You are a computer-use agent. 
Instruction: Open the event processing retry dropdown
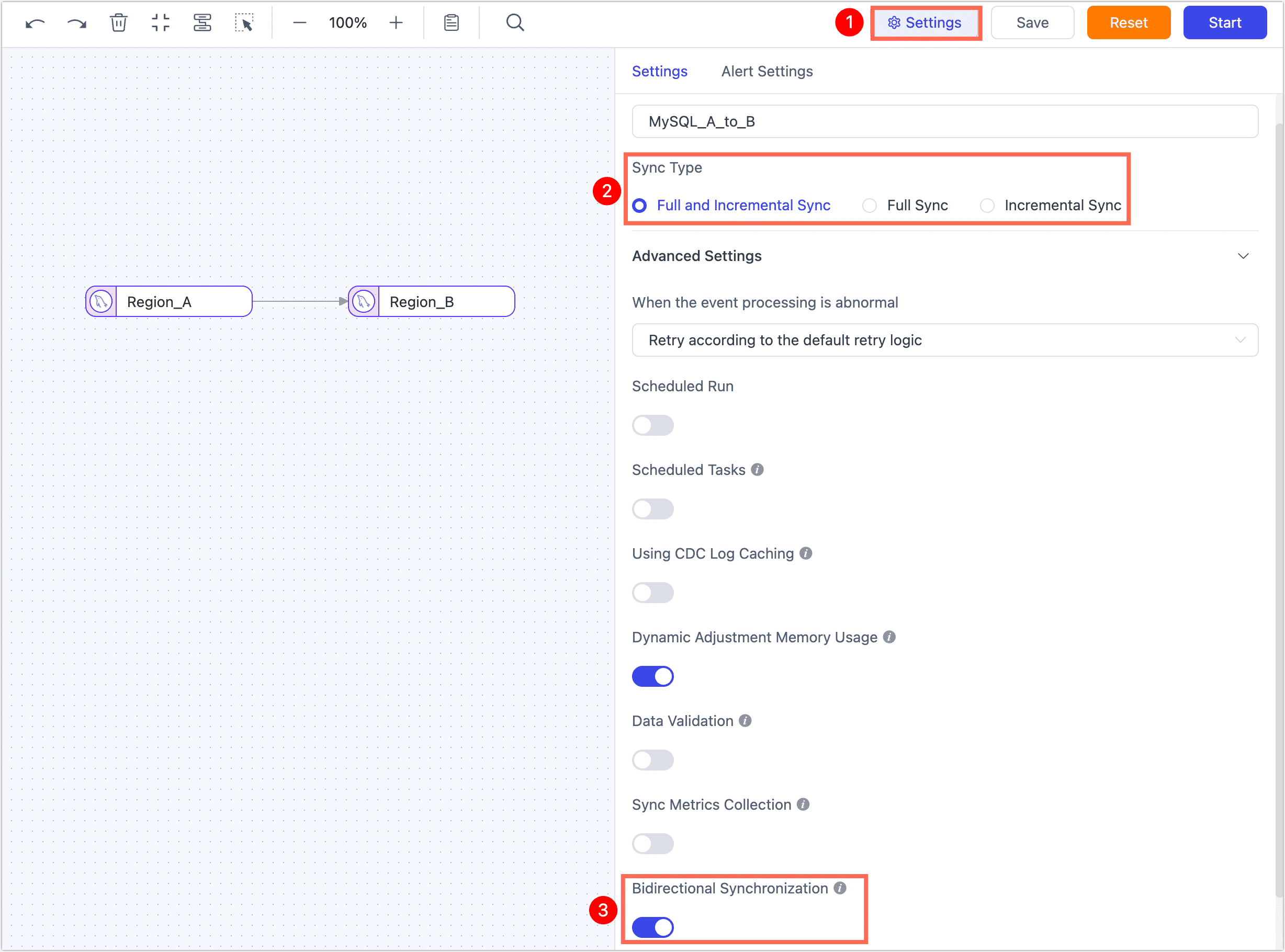(x=944, y=340)
